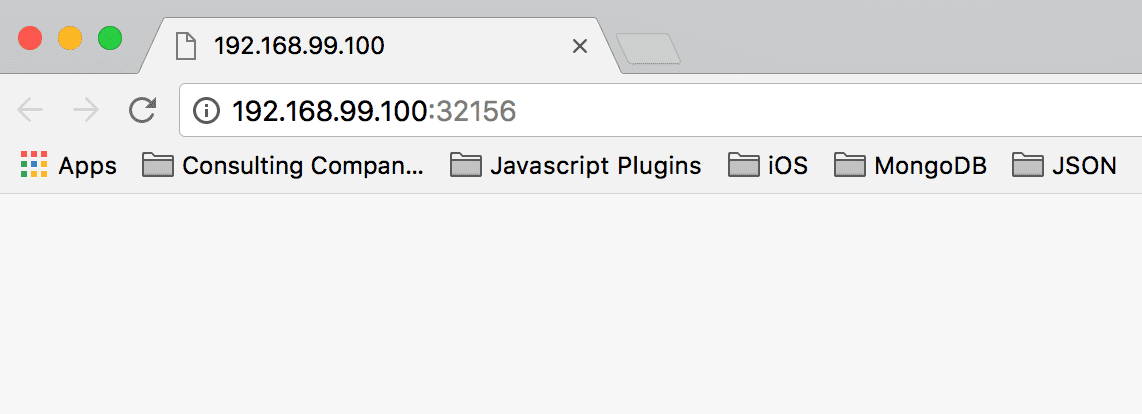This screenshot has height=414, width=1142.
Task: Focus the address bar showing 192.168.99.100:32156
Action: point(660,110)
